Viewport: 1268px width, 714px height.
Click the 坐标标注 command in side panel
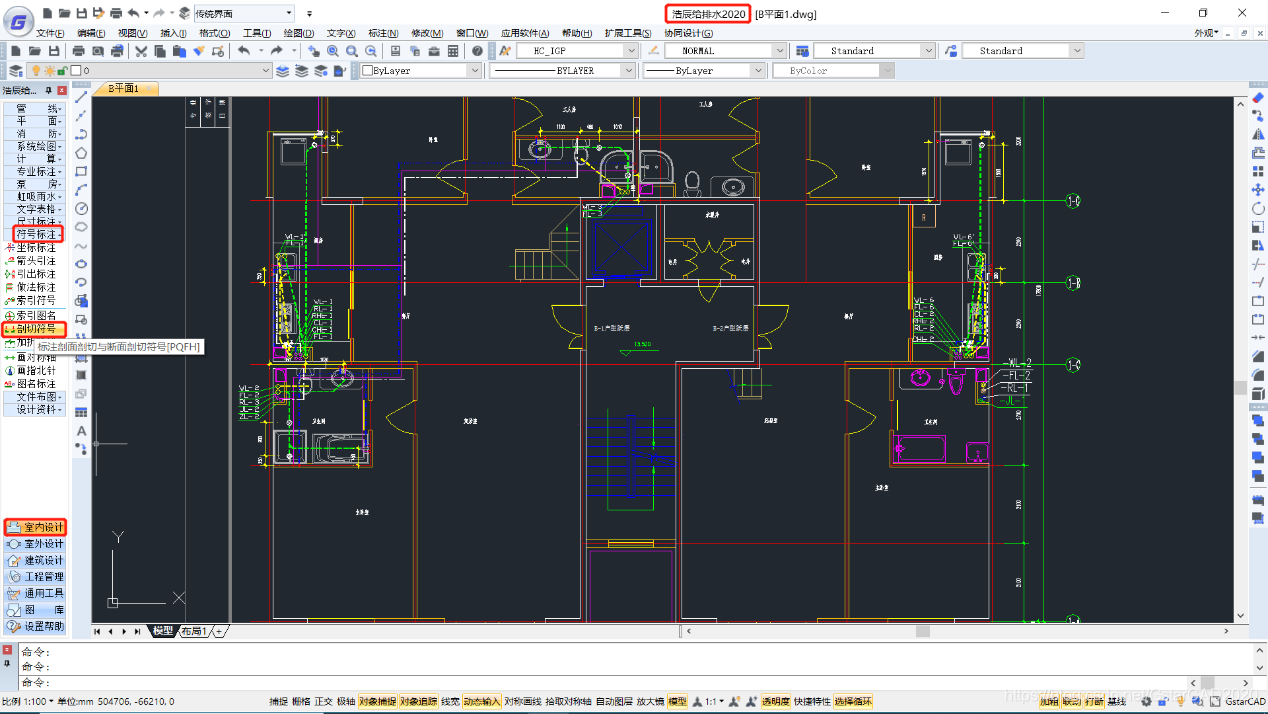tap(31, 247)
